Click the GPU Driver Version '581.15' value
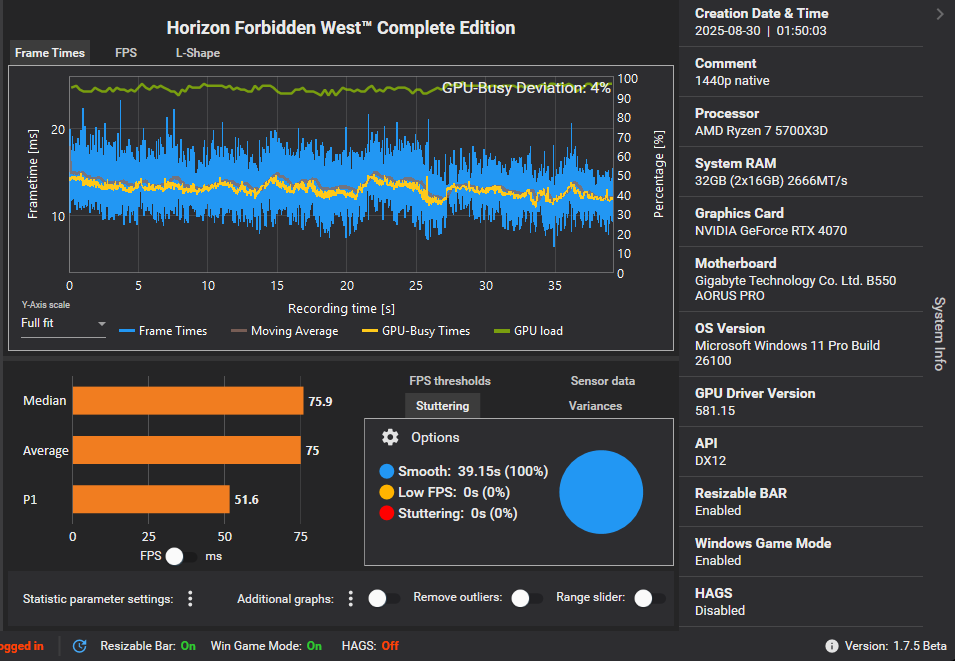 [x=715, y=411]
